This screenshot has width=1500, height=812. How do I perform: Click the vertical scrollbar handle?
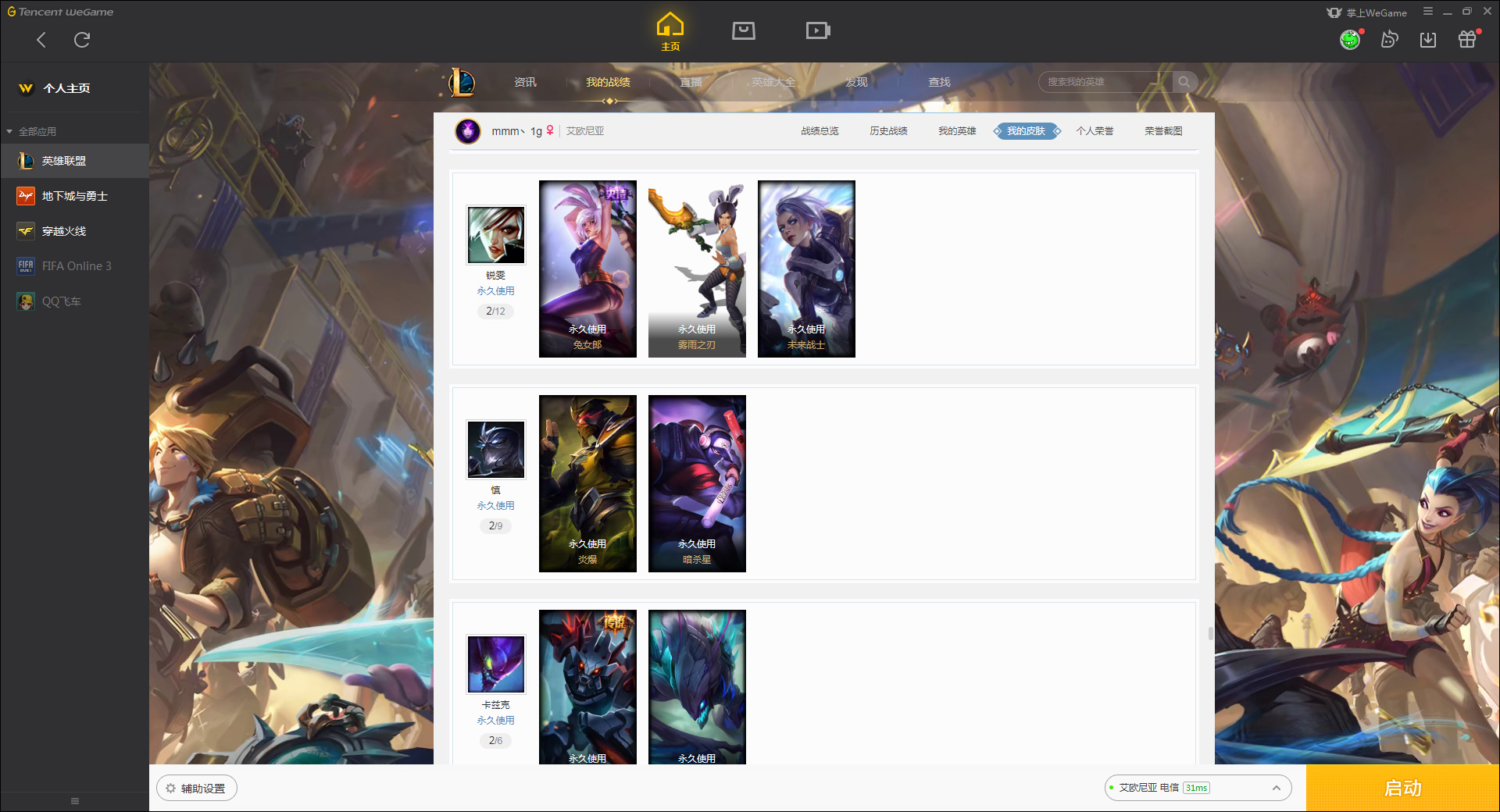tap(1211, 633)
